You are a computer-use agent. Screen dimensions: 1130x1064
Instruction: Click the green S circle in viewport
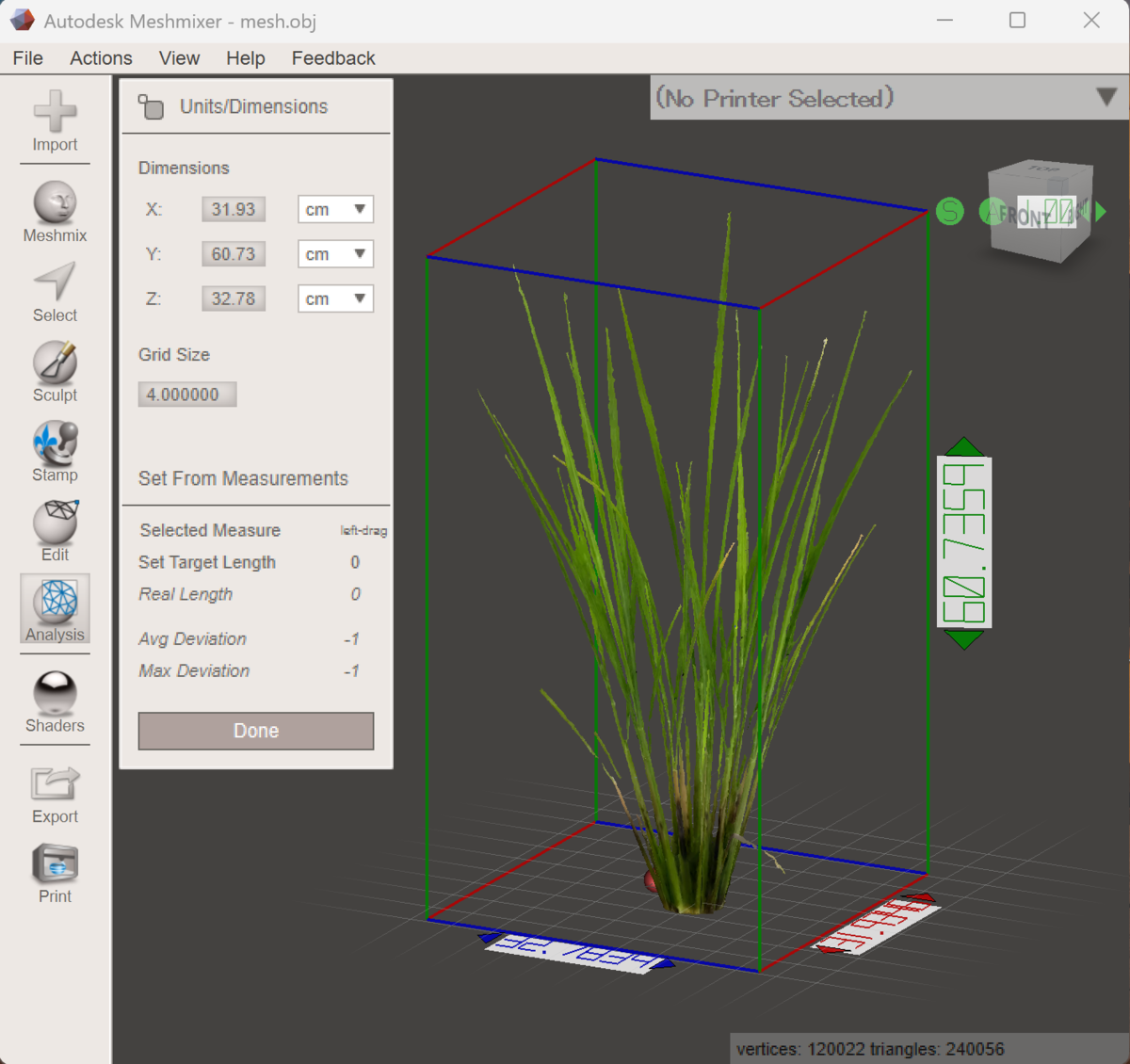(x=950, y=211)
